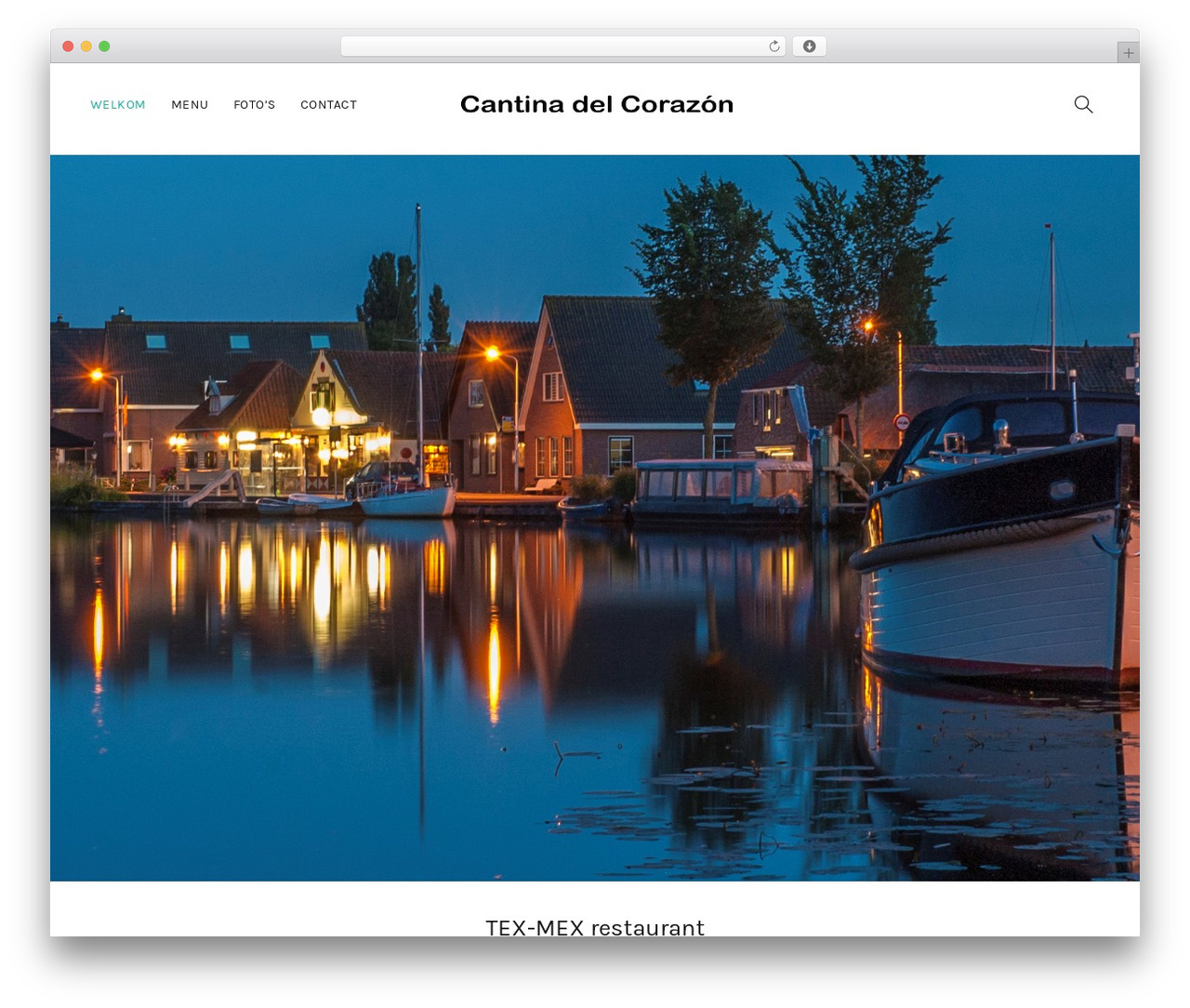Minimize the window with yellow button
1190x1008 pixels.
[86, 46]
